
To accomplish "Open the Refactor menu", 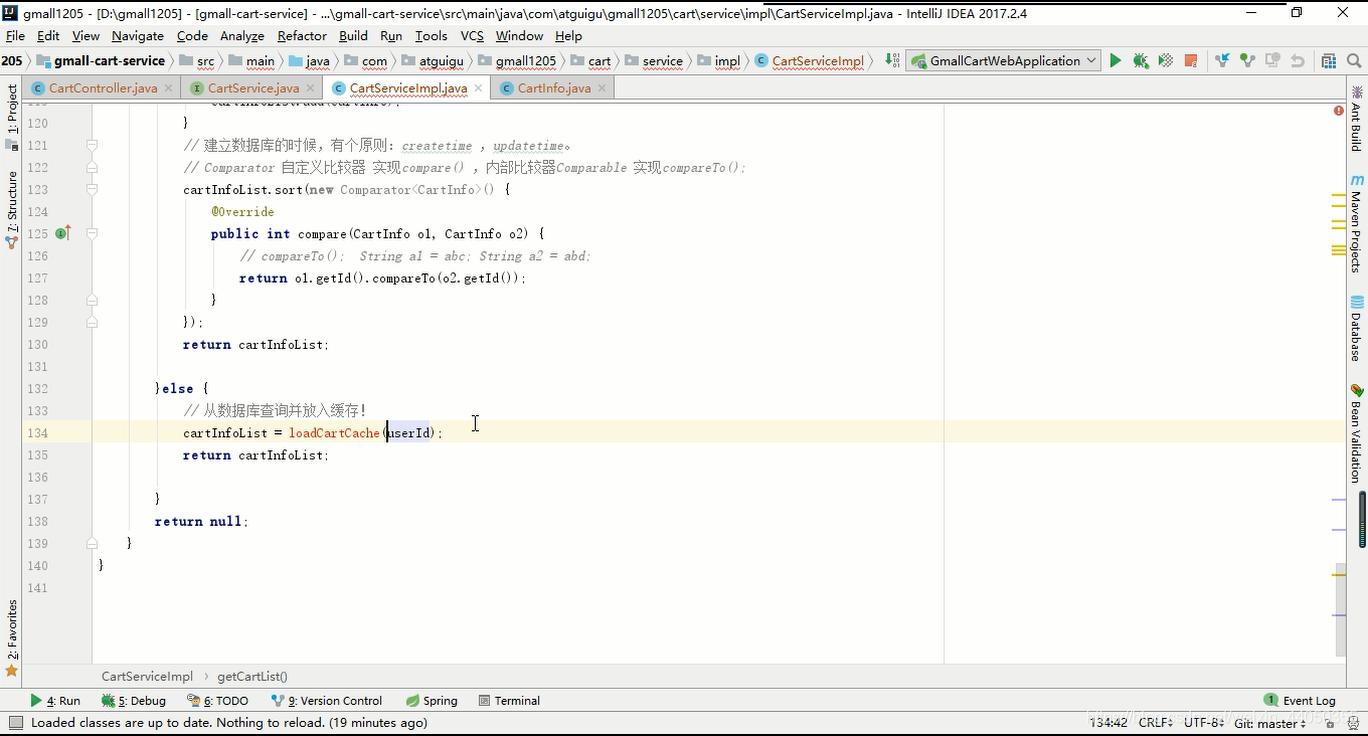I will click(x=302, y=36).
